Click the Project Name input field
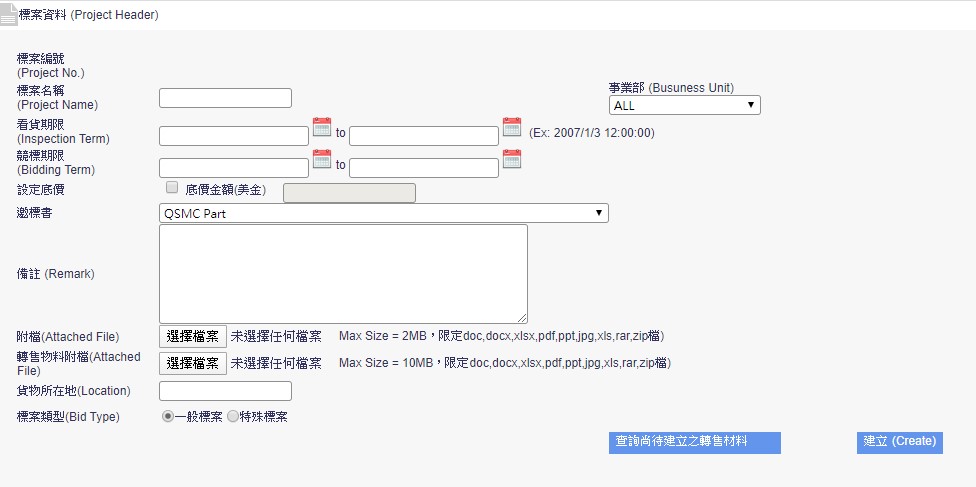The height and width of the screenshot is (487, 976). [225, 98]
